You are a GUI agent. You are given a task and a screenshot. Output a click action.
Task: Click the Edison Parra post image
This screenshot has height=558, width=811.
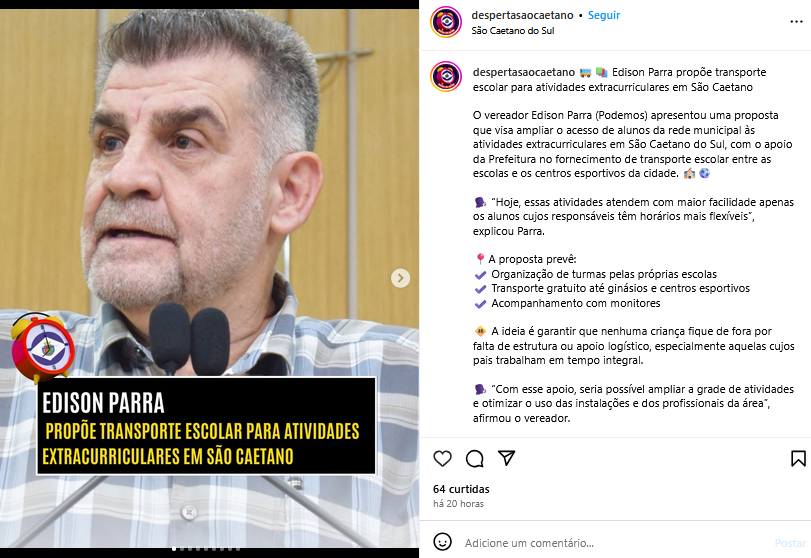209,278
